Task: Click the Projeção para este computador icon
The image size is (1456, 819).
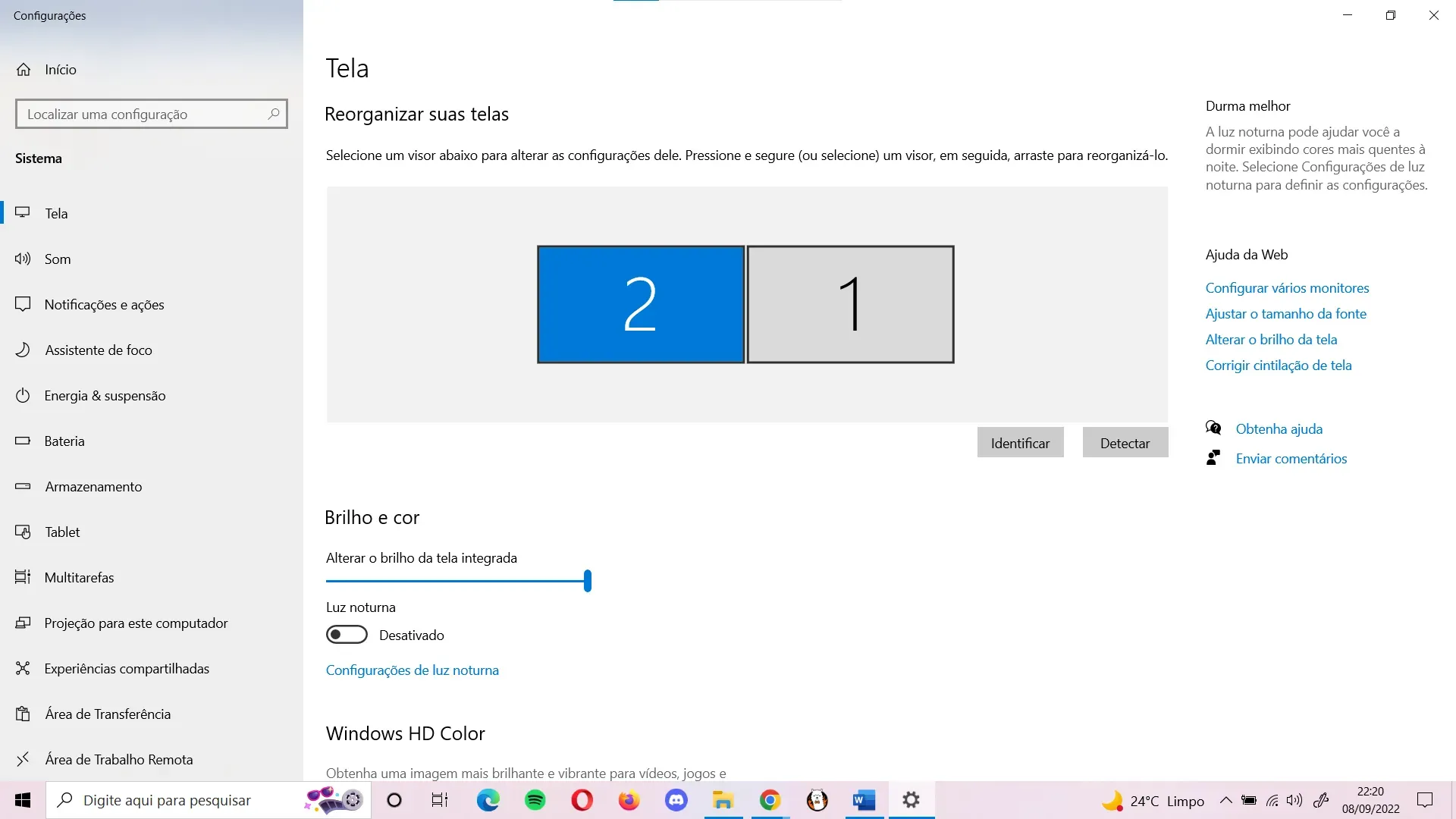Action: (23, 623)
